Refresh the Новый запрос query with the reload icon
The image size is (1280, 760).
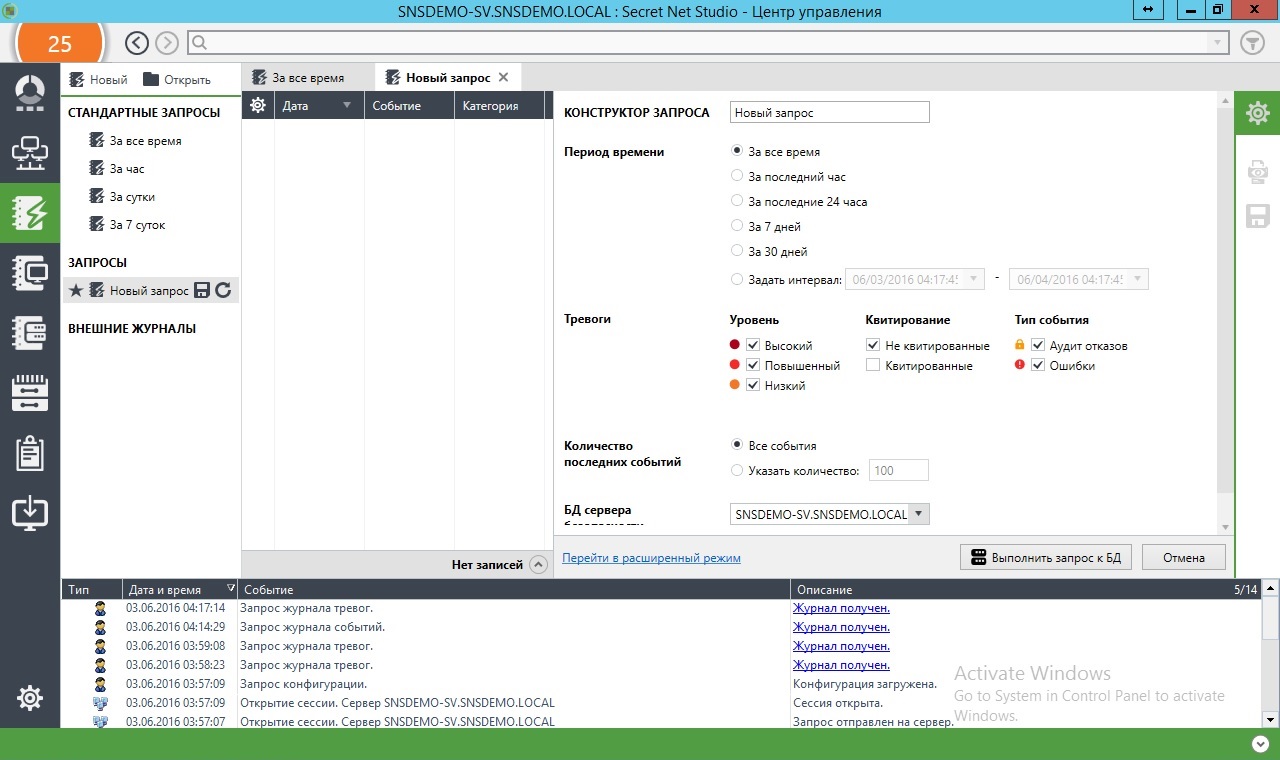click(x=223, y=290)
